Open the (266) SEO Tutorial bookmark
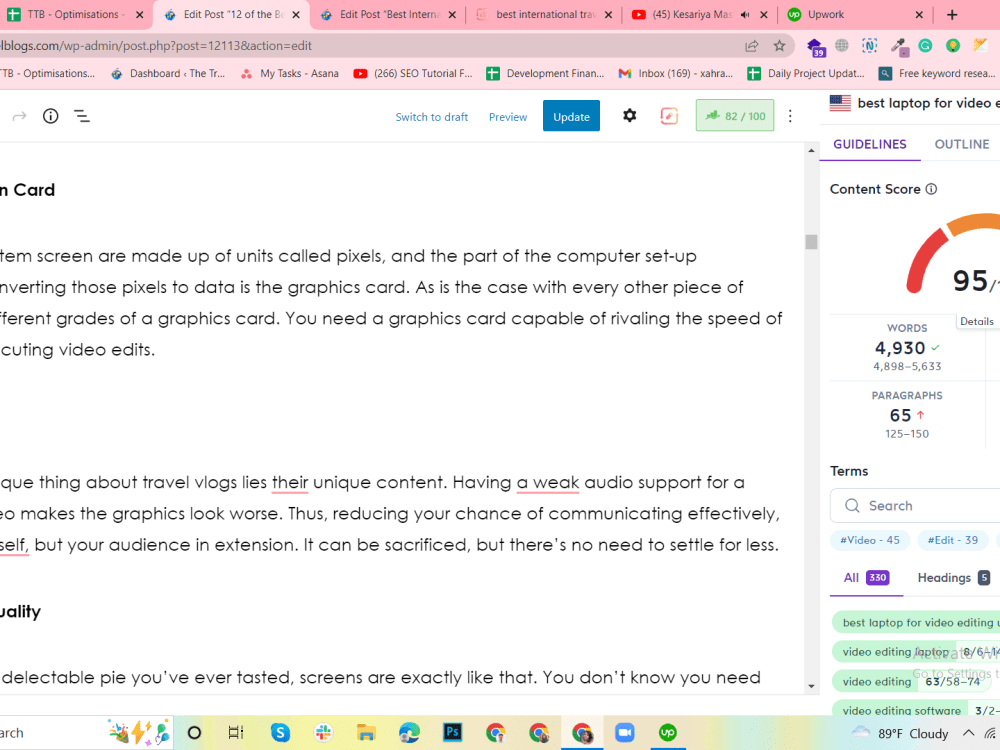 tap(413, 73)
